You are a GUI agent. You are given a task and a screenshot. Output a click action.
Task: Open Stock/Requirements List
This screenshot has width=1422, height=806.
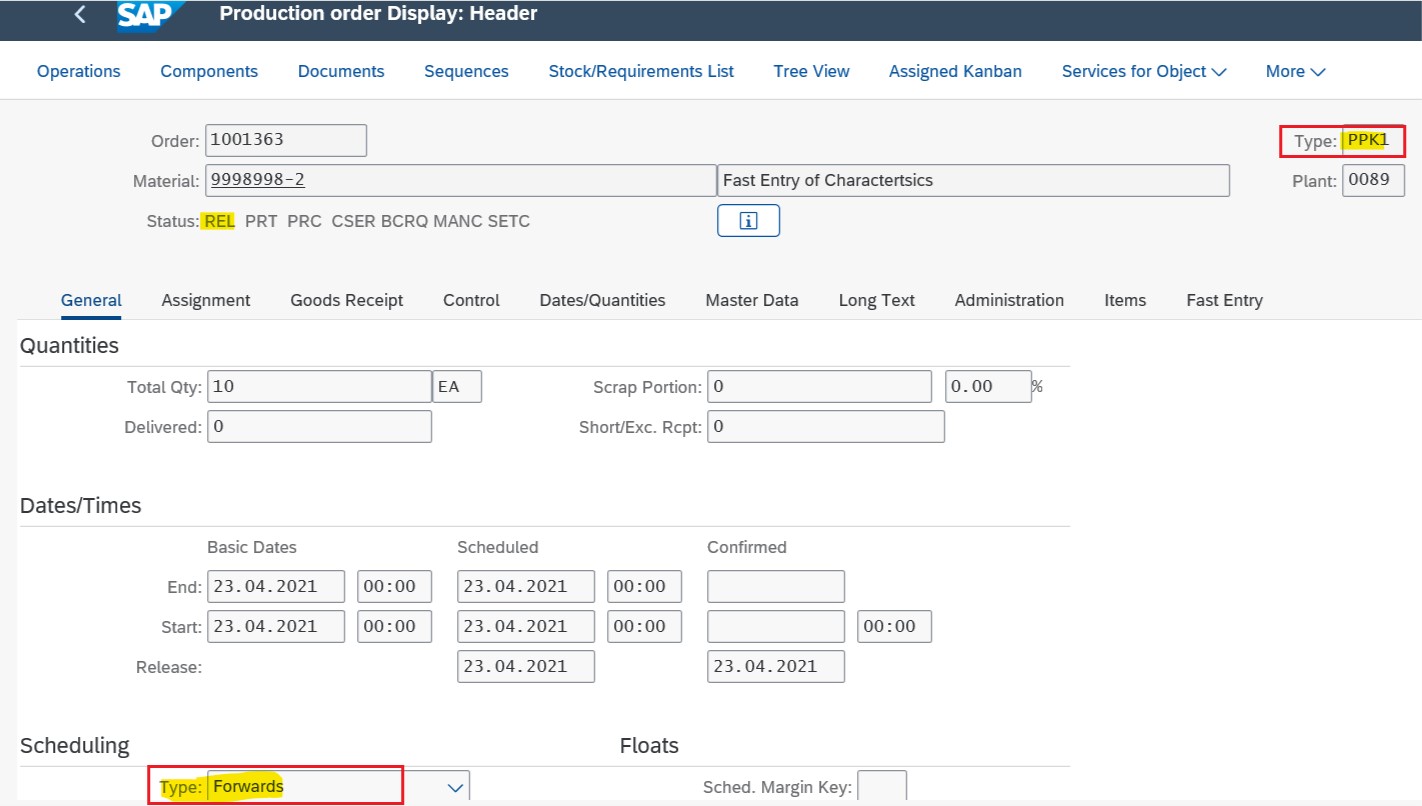pyautogui.click(x=641, y=71)
